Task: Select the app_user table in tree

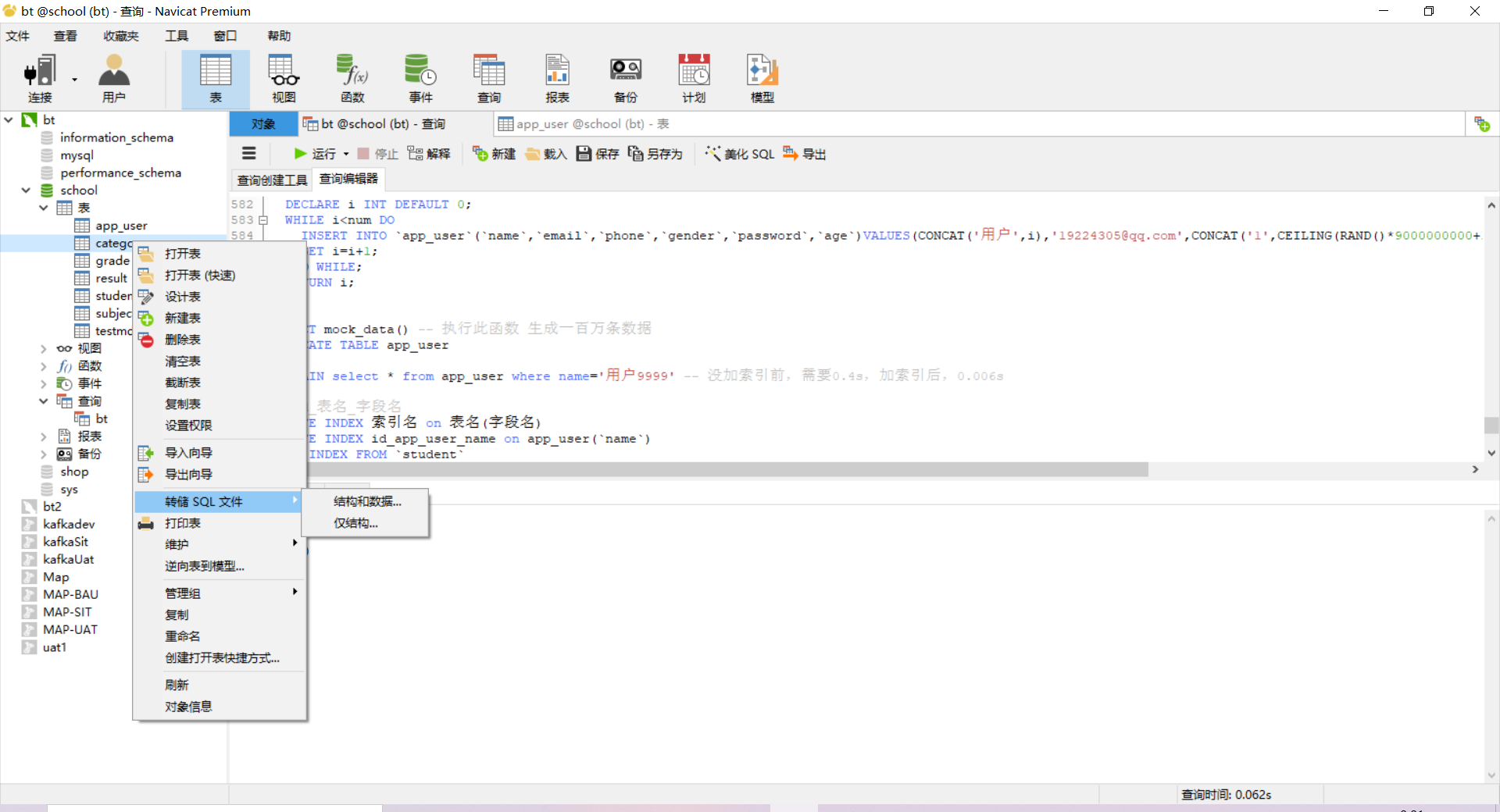Action: coord(121,226)
